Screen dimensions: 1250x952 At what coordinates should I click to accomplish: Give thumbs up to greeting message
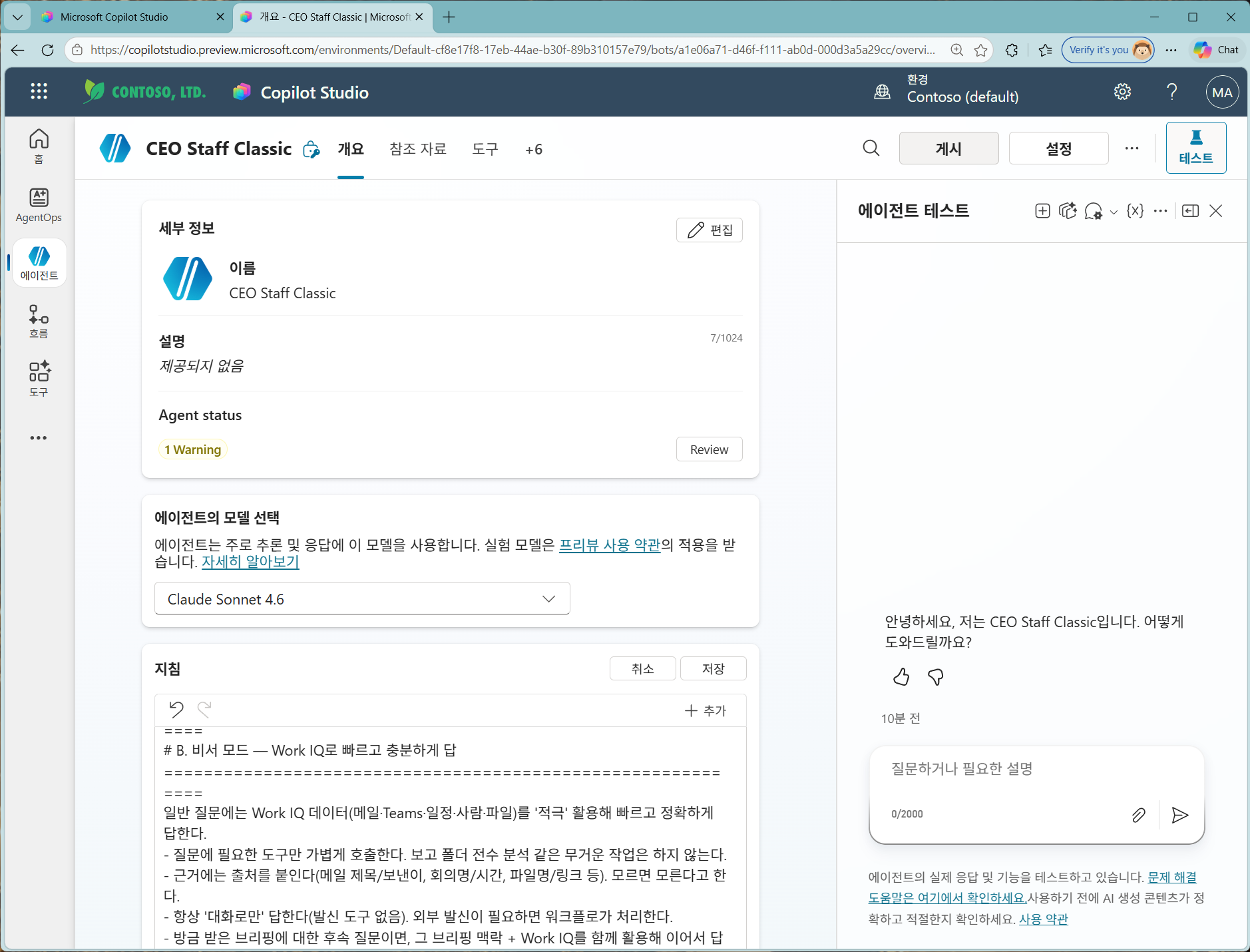pos(901,677)
